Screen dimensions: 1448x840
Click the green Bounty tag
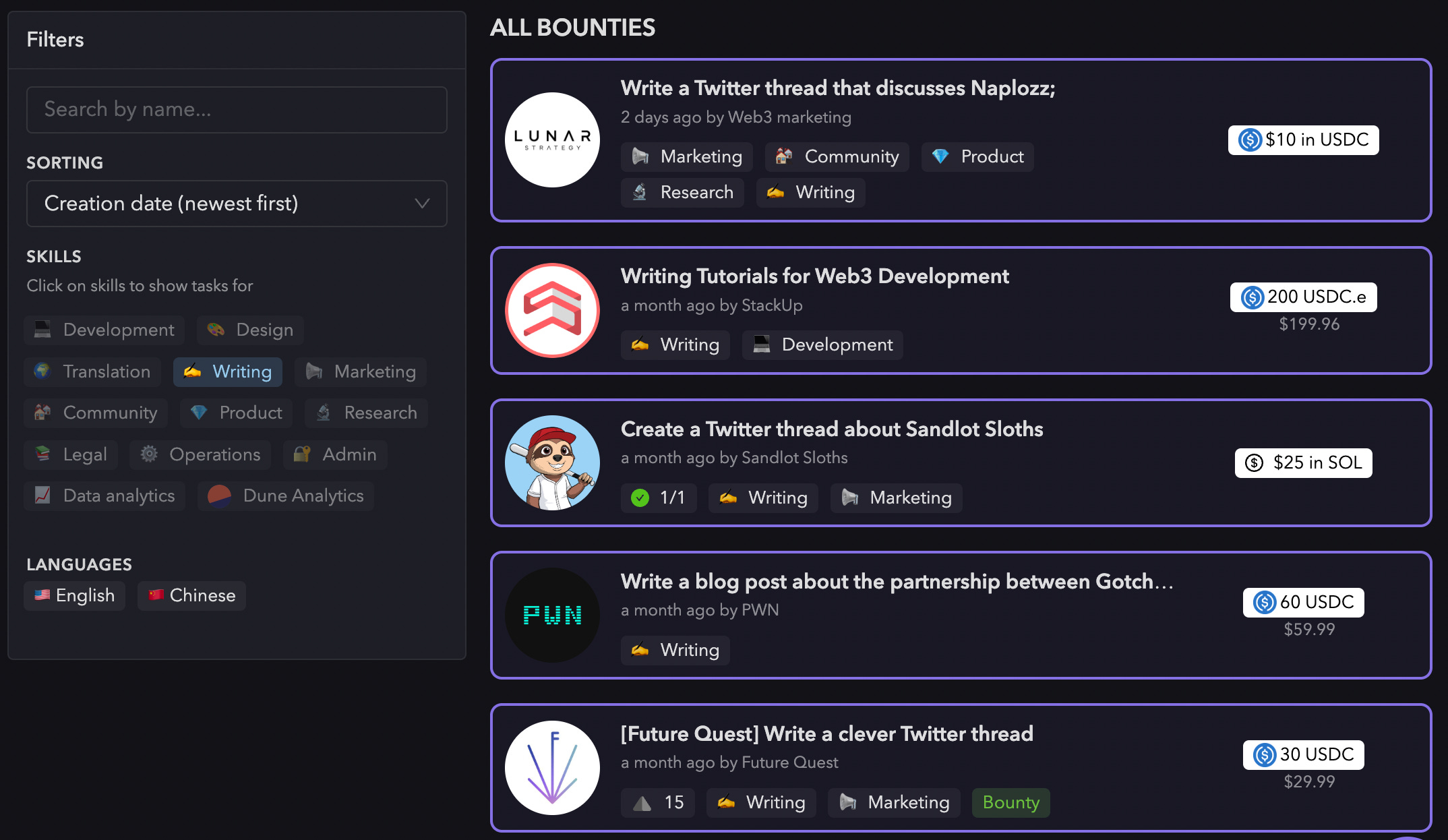pyautogui.click(x=1010, y=802)
